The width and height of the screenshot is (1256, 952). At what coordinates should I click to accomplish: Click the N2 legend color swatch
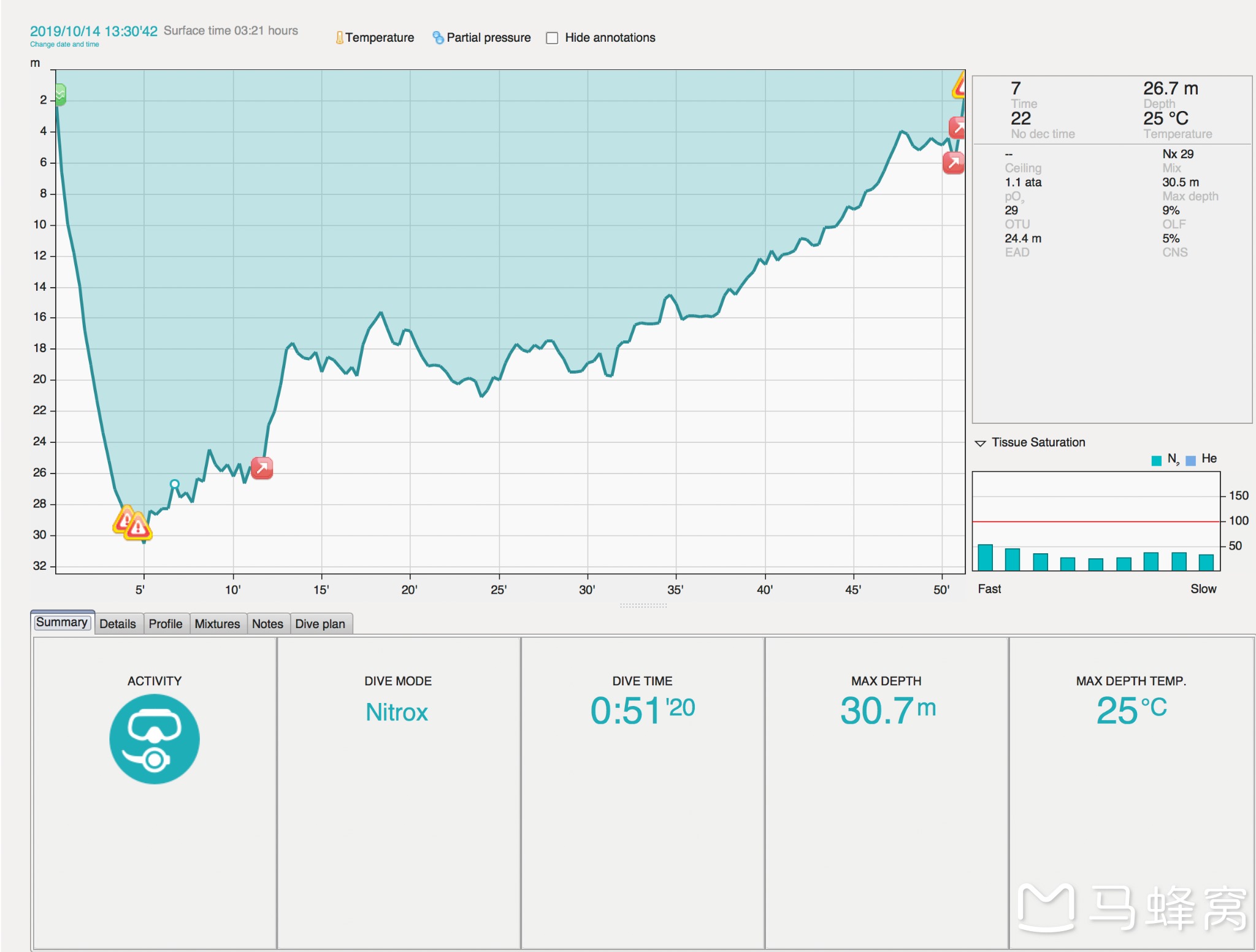[1157, 461]
